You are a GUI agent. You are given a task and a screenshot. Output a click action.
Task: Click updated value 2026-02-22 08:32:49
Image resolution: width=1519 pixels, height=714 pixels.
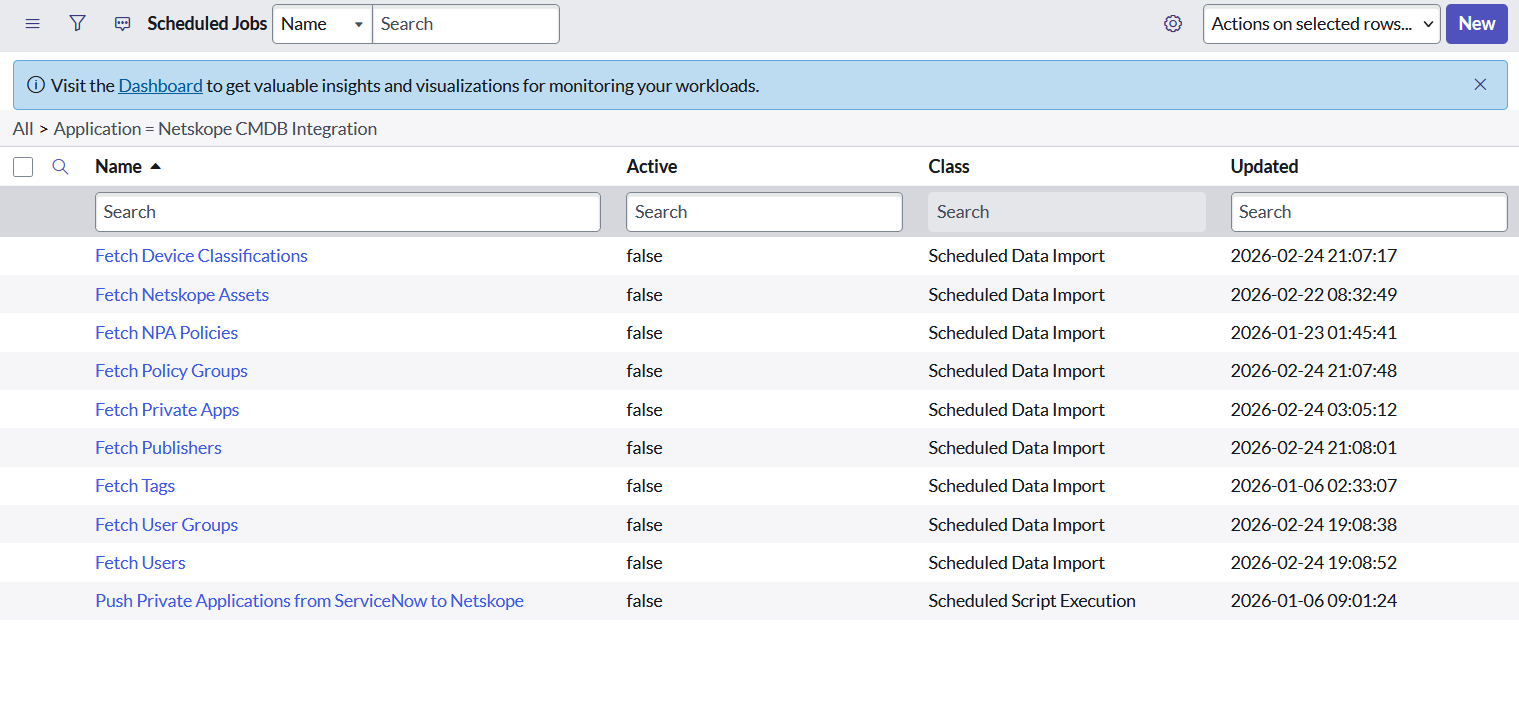click(x=1313, y=295)
